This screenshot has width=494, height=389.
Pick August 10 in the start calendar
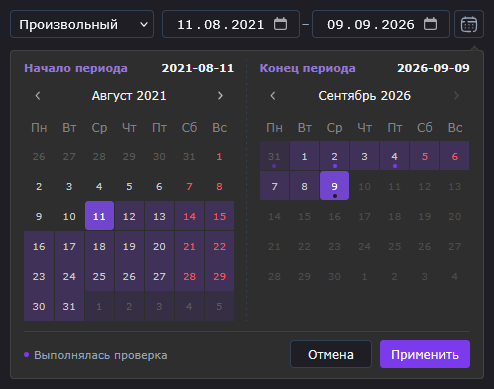(69, 216)
